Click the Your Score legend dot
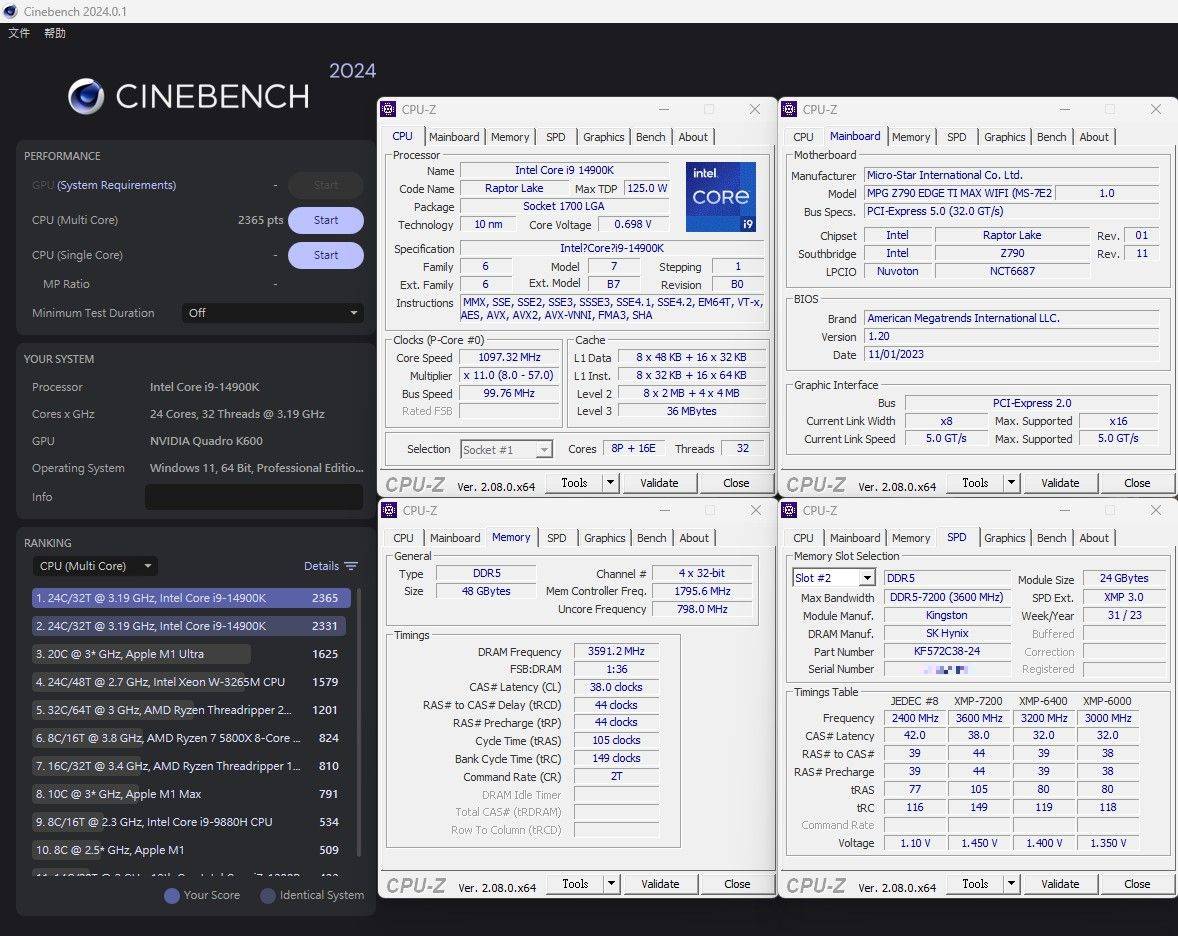This screenshot has height=936, width=1178. [x=172, y=895]
